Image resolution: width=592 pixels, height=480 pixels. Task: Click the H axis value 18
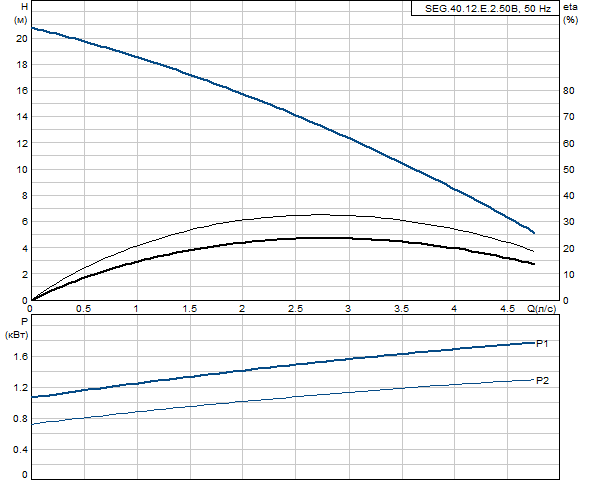tap(22, 65)
